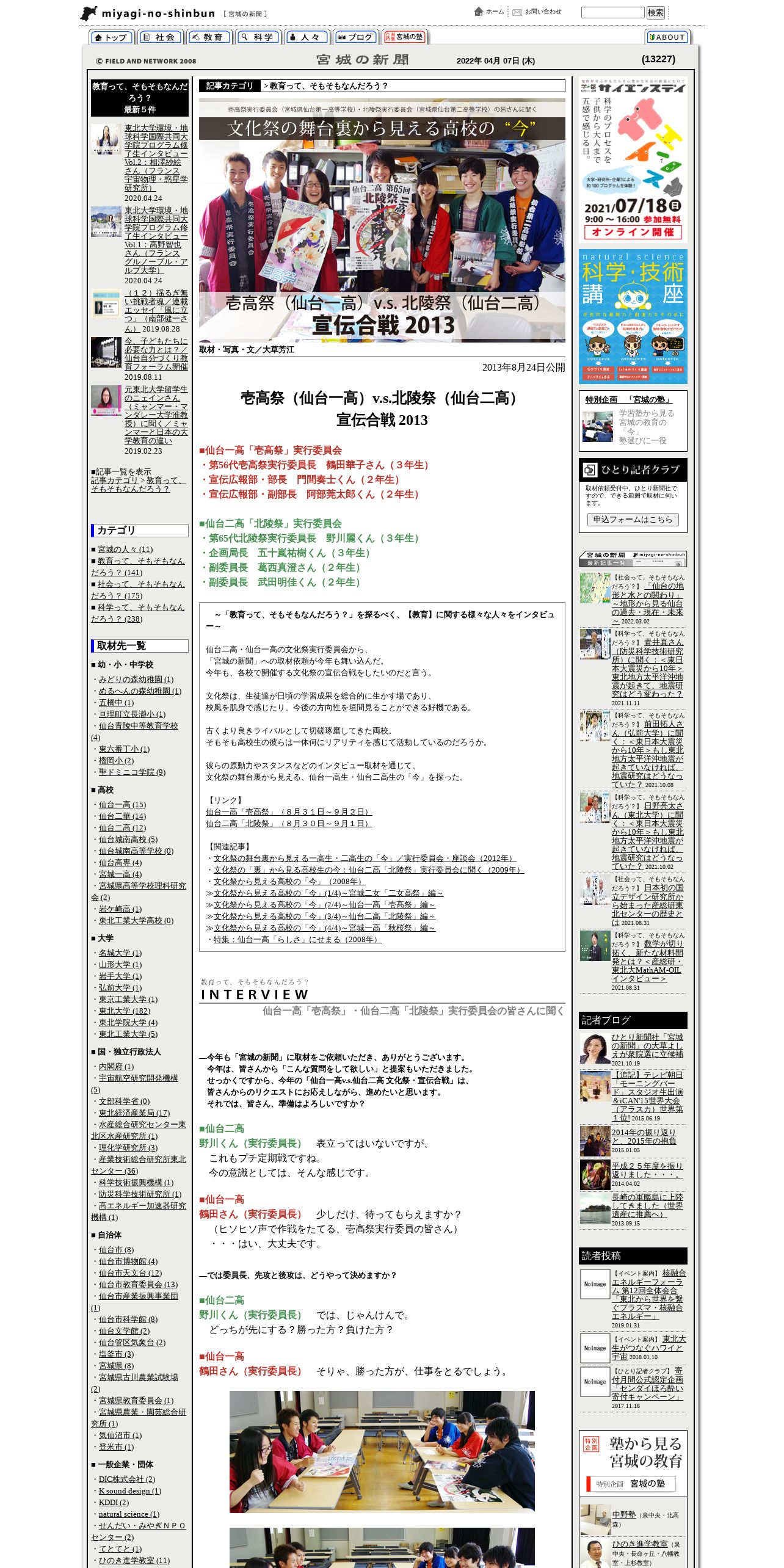Open 仙台市天文台 (12) link
Screen dimensions: 784x1568
(130, 1273)
